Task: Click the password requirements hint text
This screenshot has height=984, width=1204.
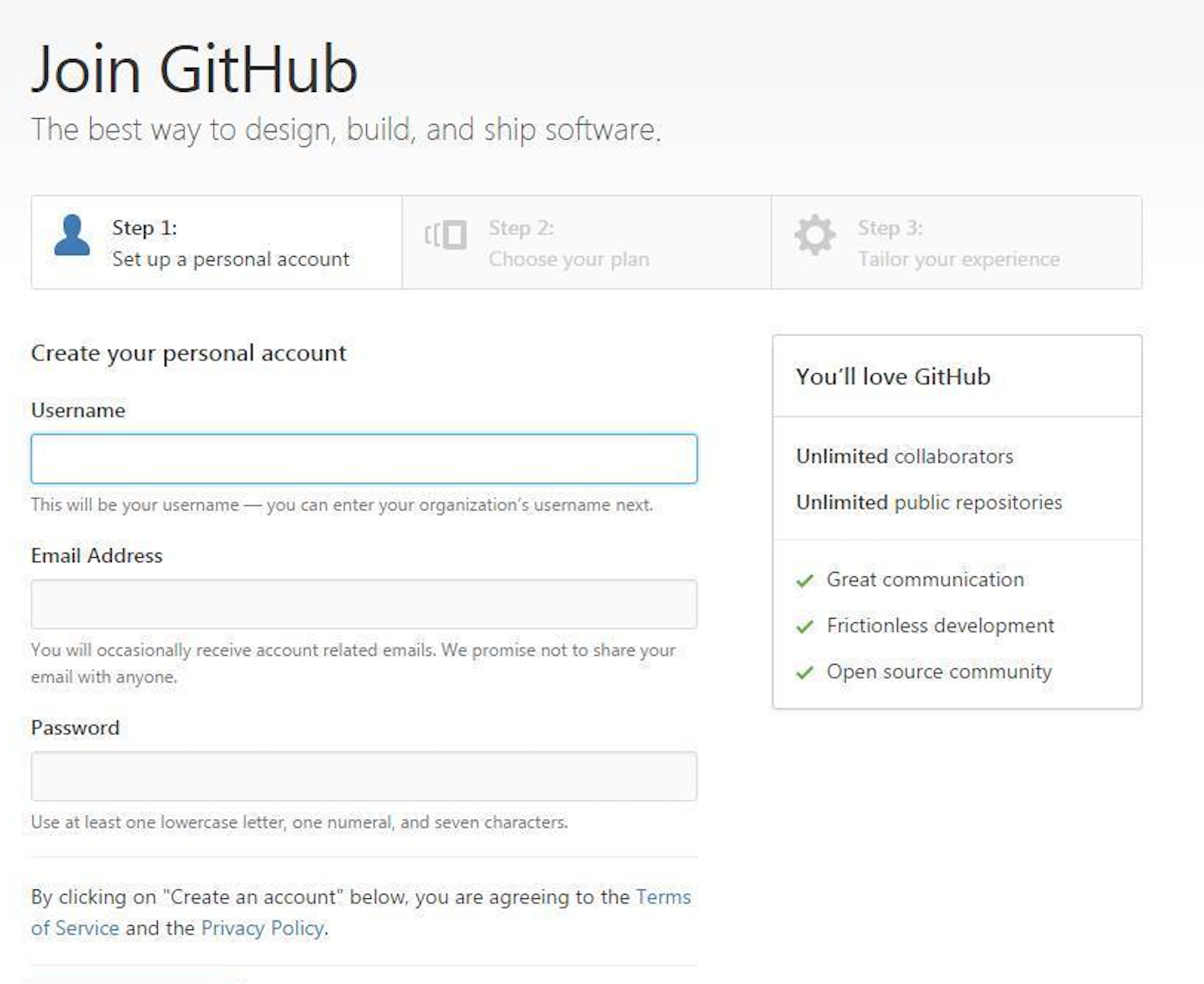Action: (x=299, y=820)
